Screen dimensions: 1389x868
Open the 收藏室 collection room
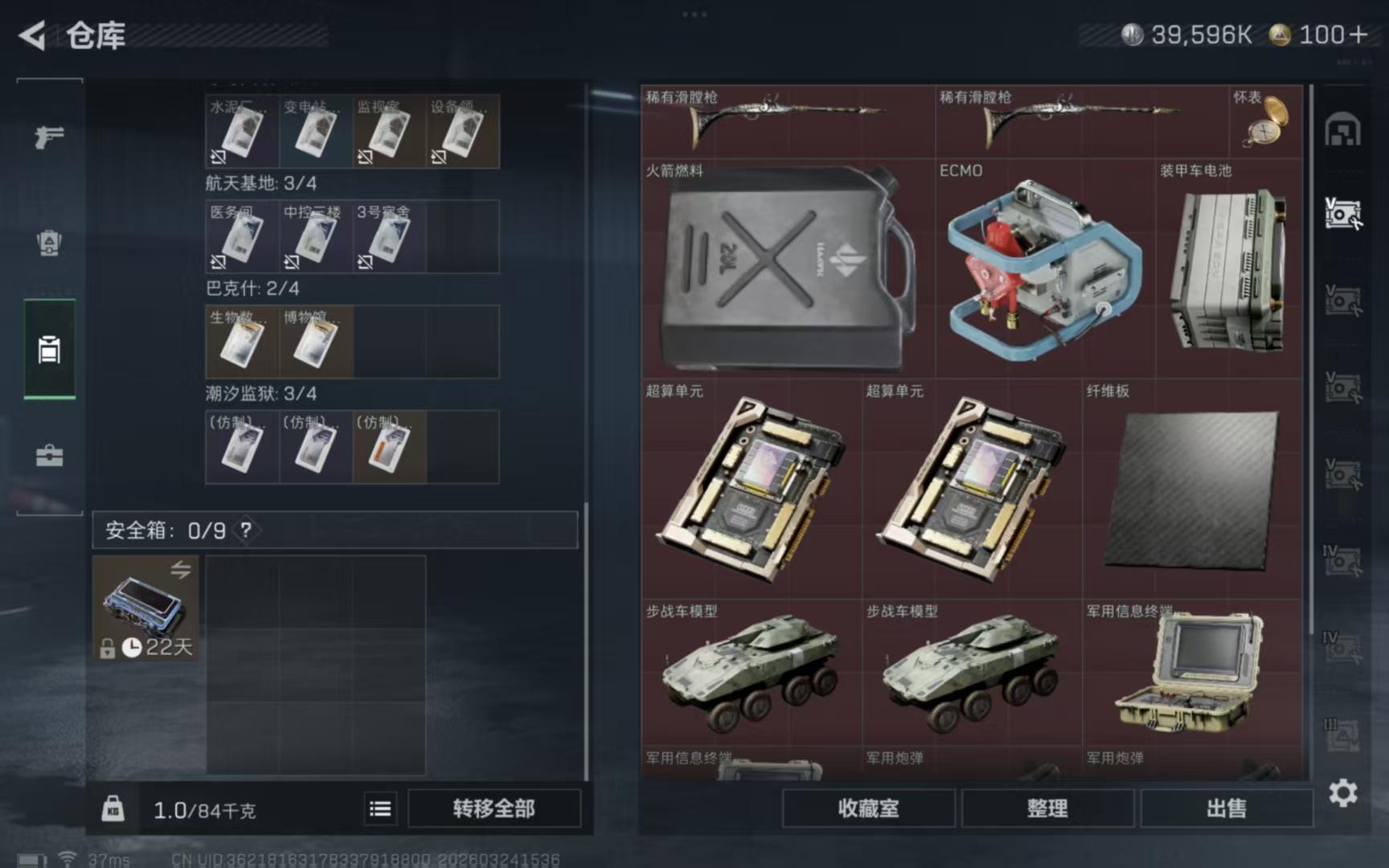(868, 809)
